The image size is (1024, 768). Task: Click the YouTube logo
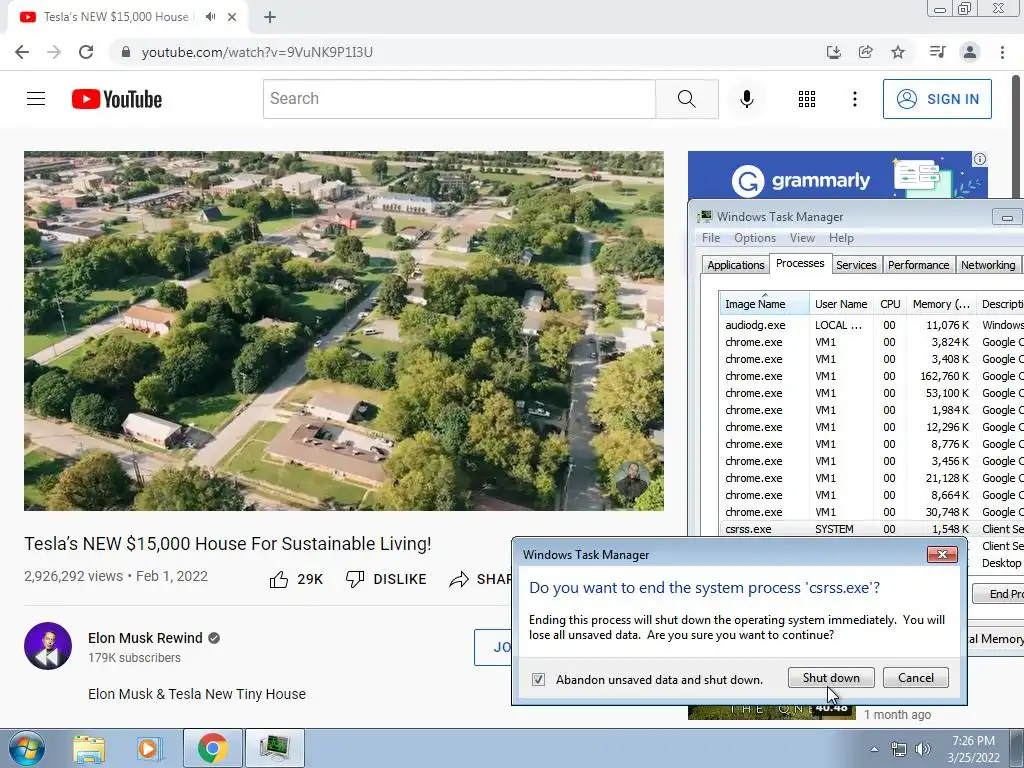(x=117, y=99)
